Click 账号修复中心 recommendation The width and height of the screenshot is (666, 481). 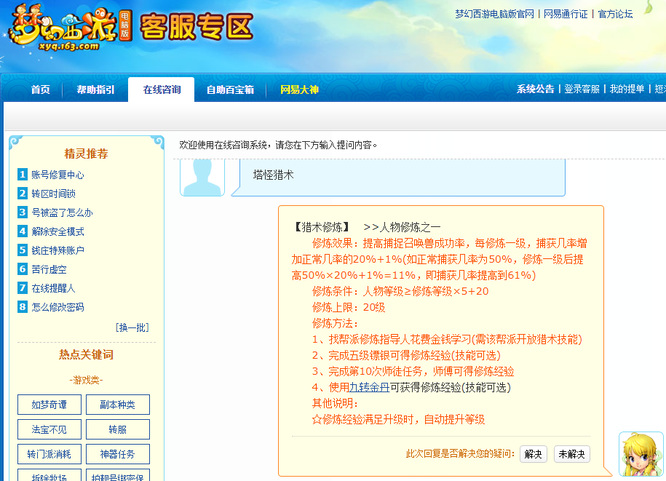tap(58, 175)
